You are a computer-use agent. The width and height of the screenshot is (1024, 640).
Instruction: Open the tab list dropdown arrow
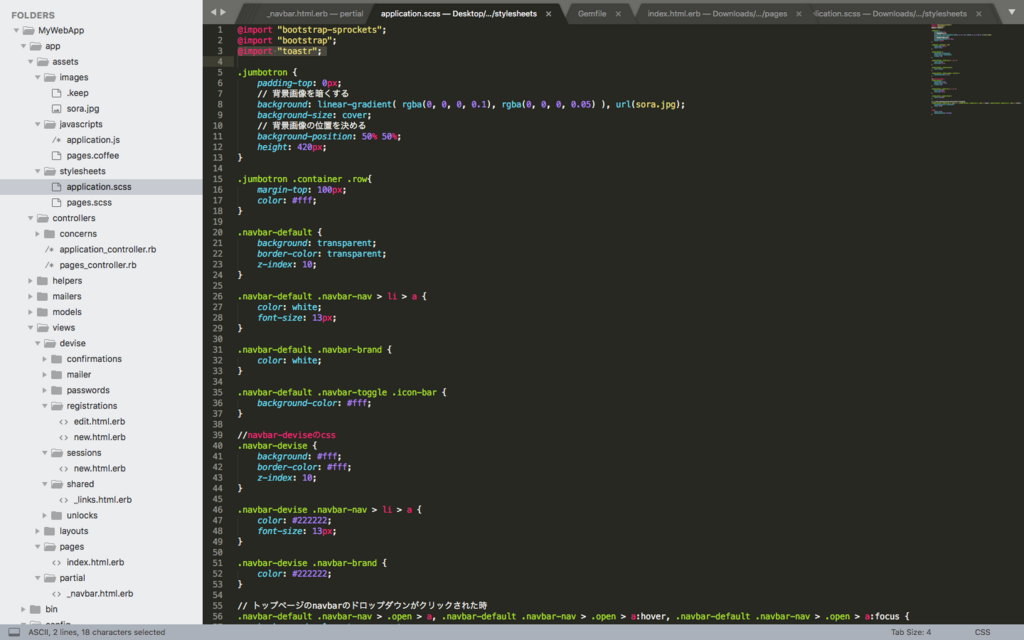[x=1012, y=12]
